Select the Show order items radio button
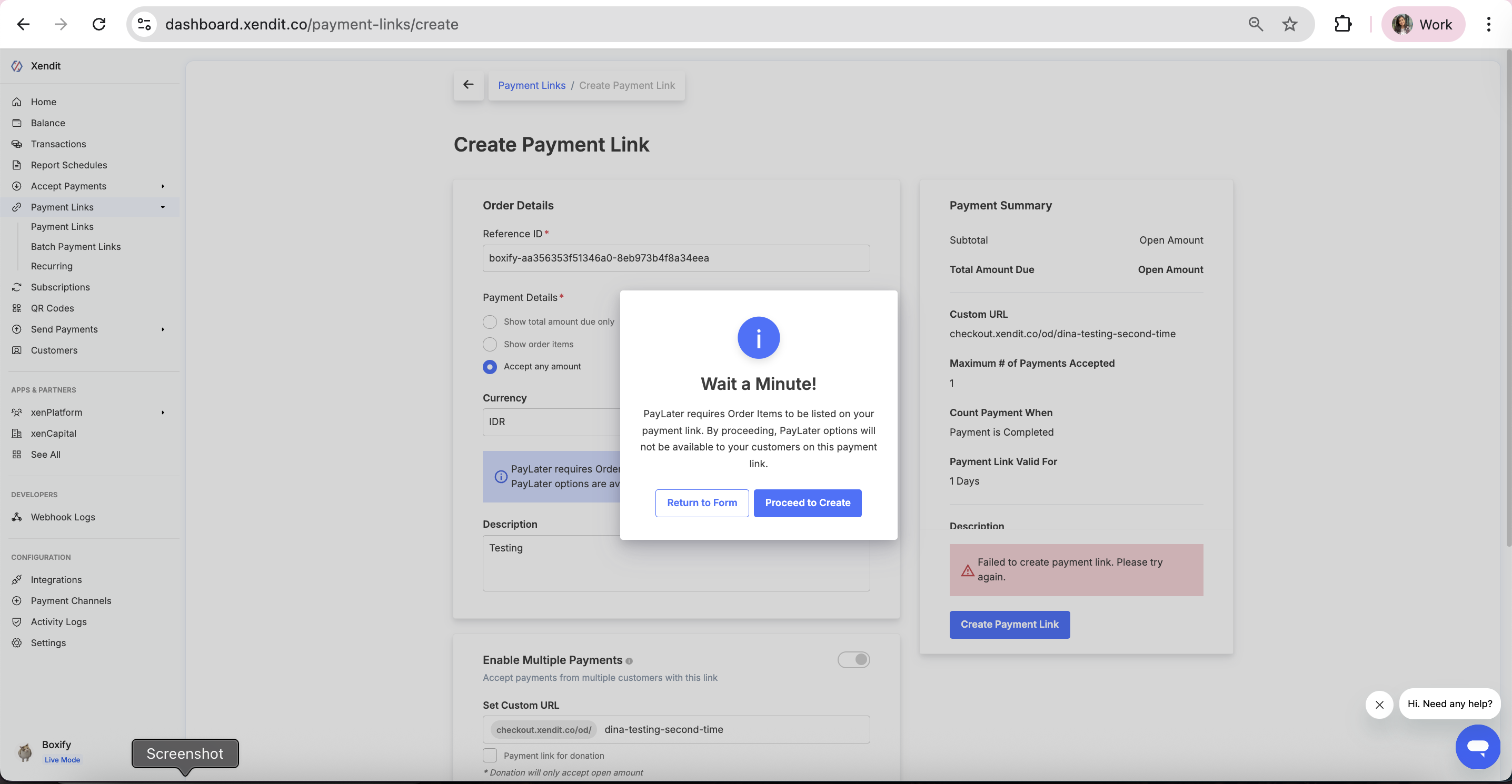 tap(490, 345)
